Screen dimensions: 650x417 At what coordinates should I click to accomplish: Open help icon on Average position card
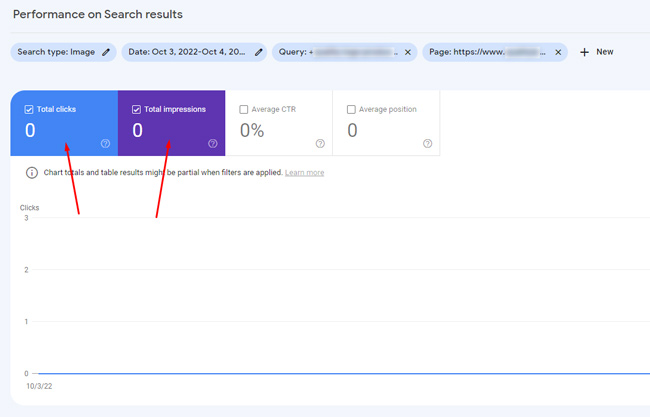427,144
